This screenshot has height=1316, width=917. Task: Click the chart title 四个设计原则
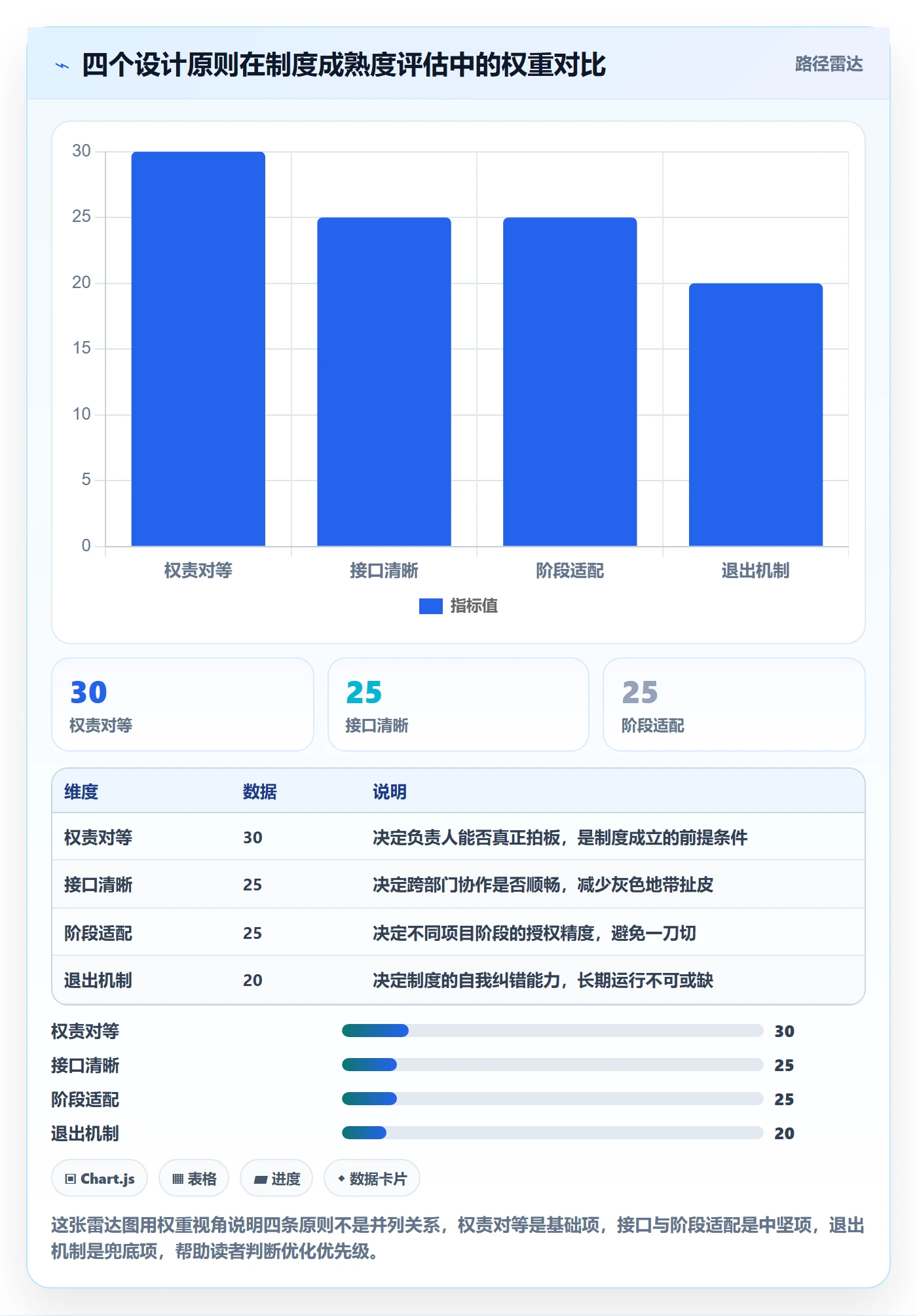pyautogui.click(x=344, y=65)
